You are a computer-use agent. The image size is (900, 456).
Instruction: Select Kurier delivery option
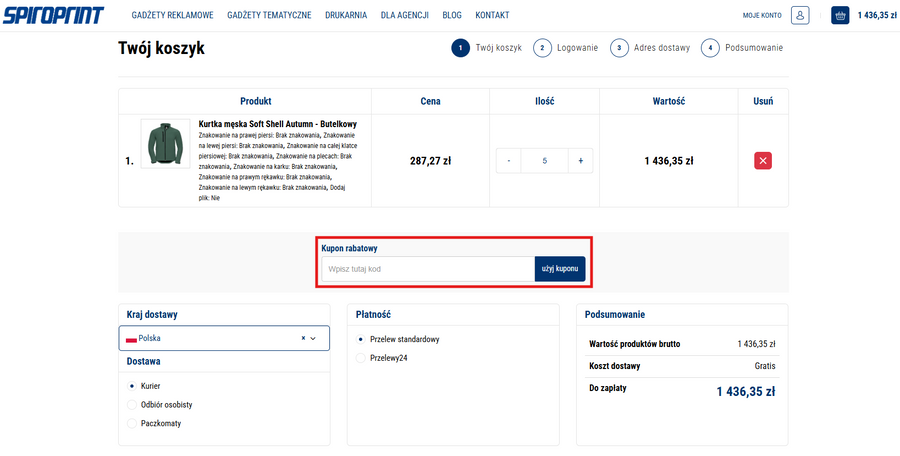coord(132,386)
